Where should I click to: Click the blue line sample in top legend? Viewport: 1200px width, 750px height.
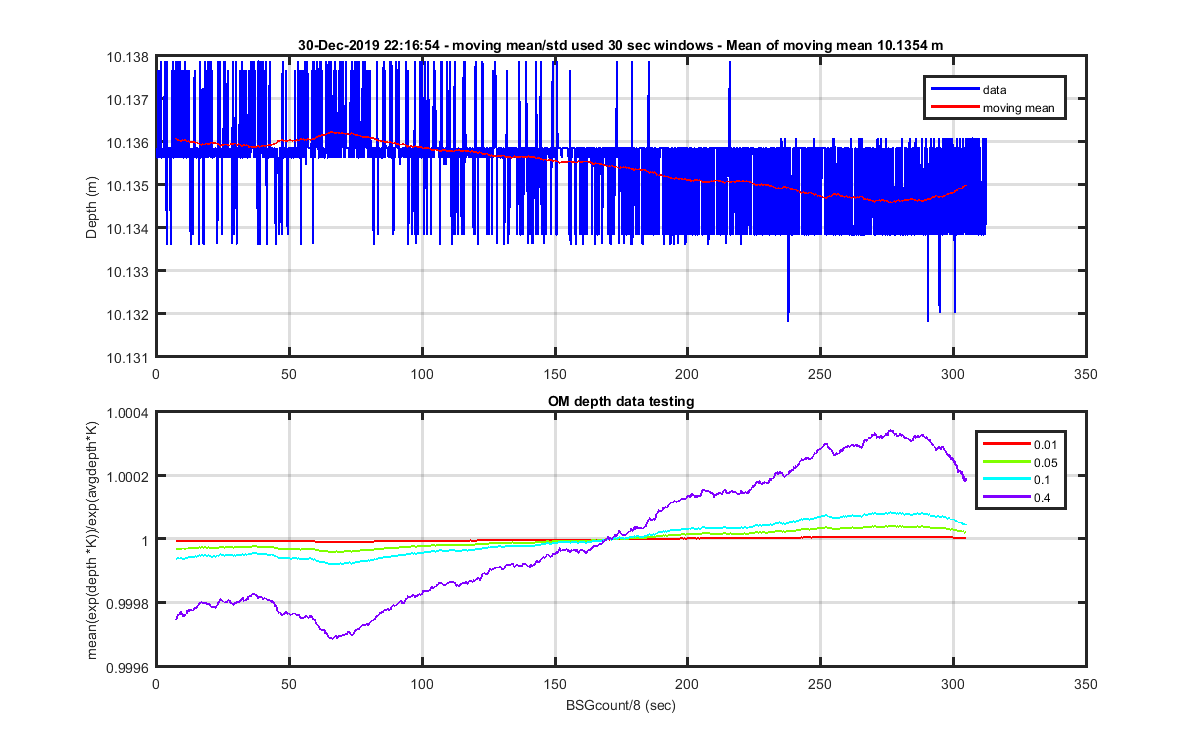click(953, 89)
